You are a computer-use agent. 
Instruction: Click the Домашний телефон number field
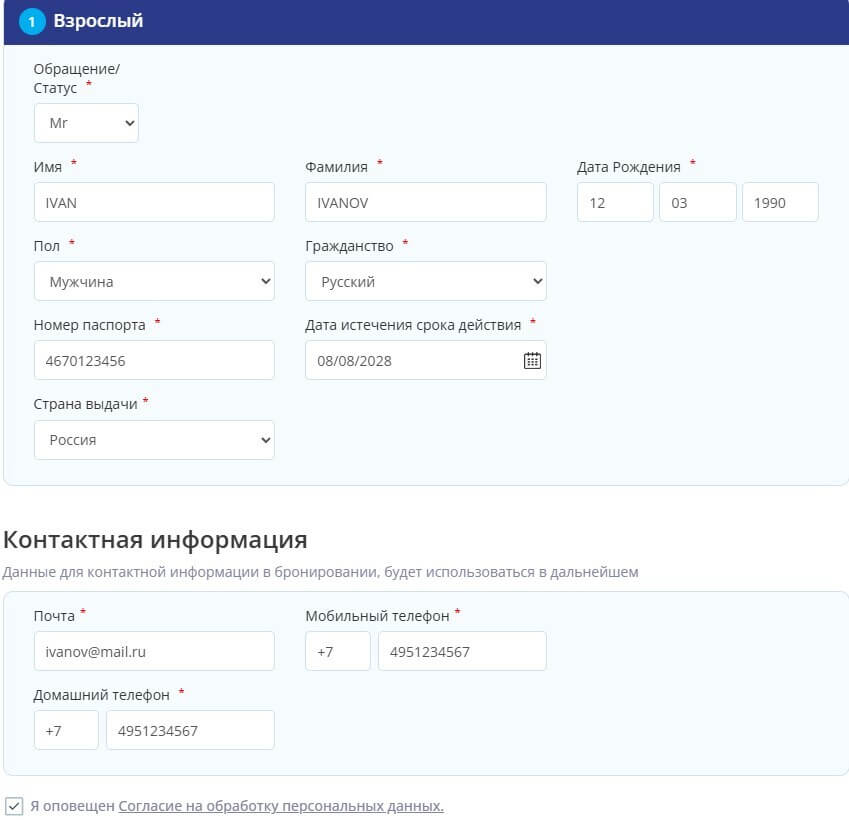point(191,730)
